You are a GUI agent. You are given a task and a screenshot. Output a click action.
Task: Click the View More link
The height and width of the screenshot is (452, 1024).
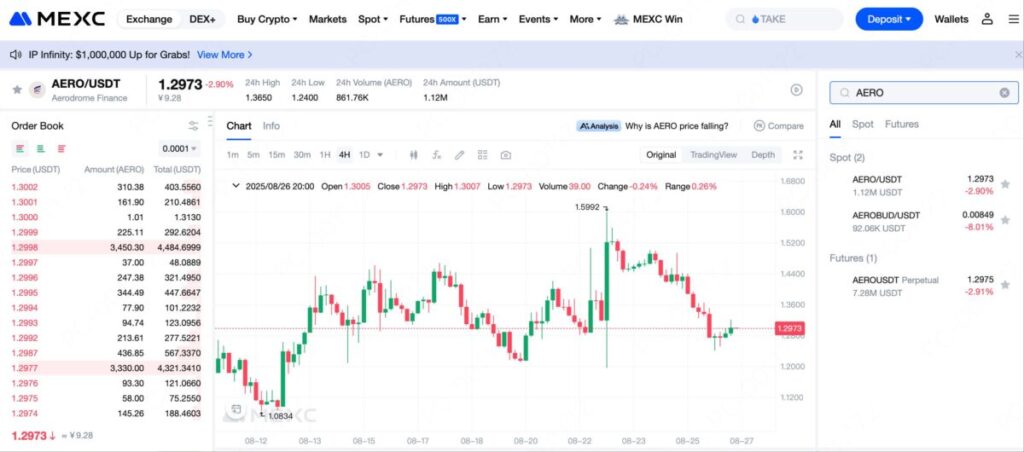click(x=225, y=55)
